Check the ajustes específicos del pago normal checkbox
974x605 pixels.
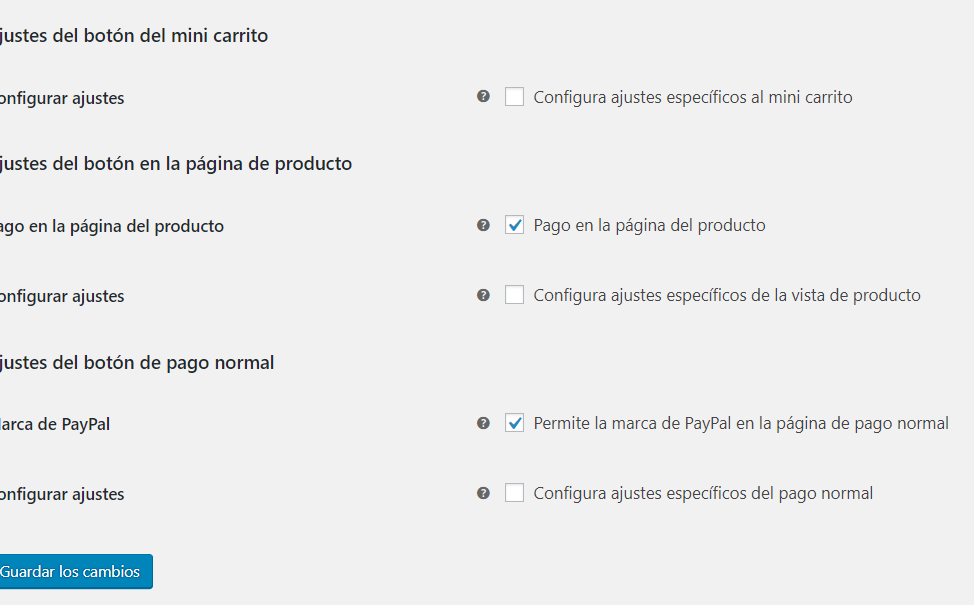click(x=514, y=493)
